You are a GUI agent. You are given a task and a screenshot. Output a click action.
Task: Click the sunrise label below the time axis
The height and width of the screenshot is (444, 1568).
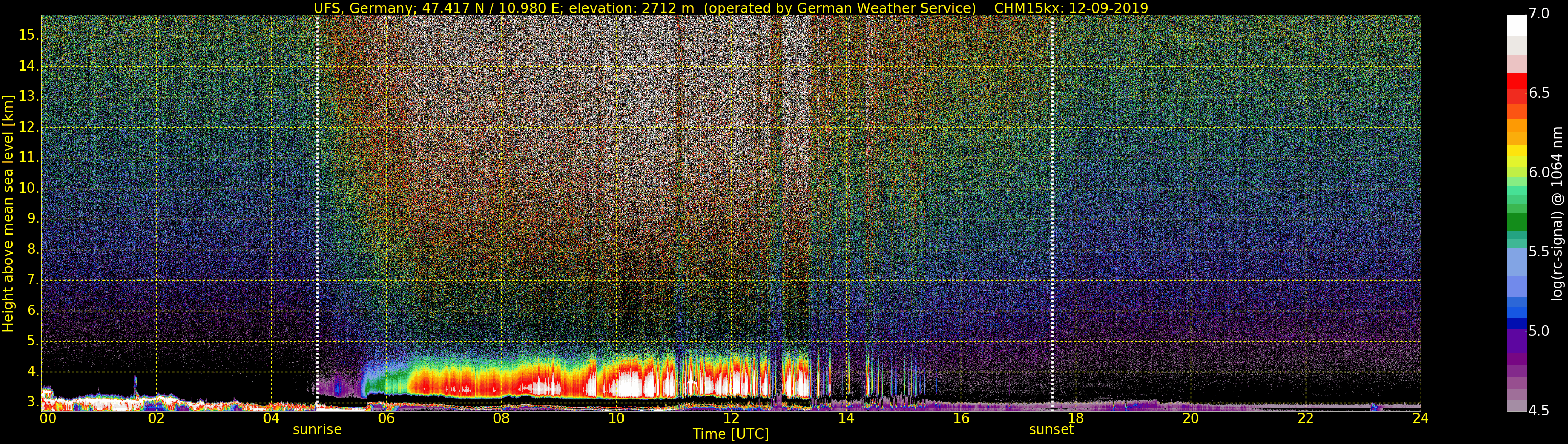point(317,429)
